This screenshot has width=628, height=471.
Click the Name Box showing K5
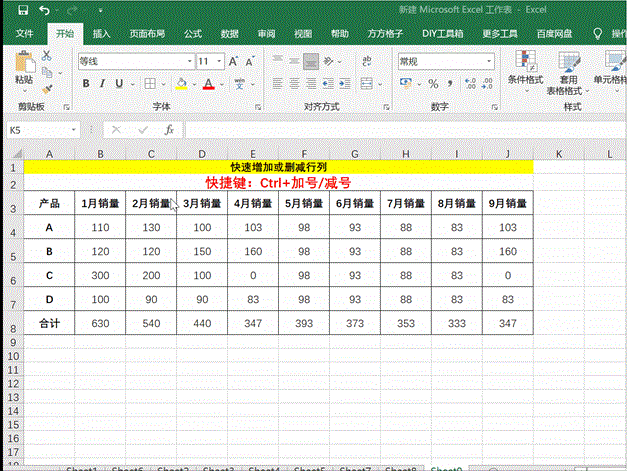[x=38, y=130]
